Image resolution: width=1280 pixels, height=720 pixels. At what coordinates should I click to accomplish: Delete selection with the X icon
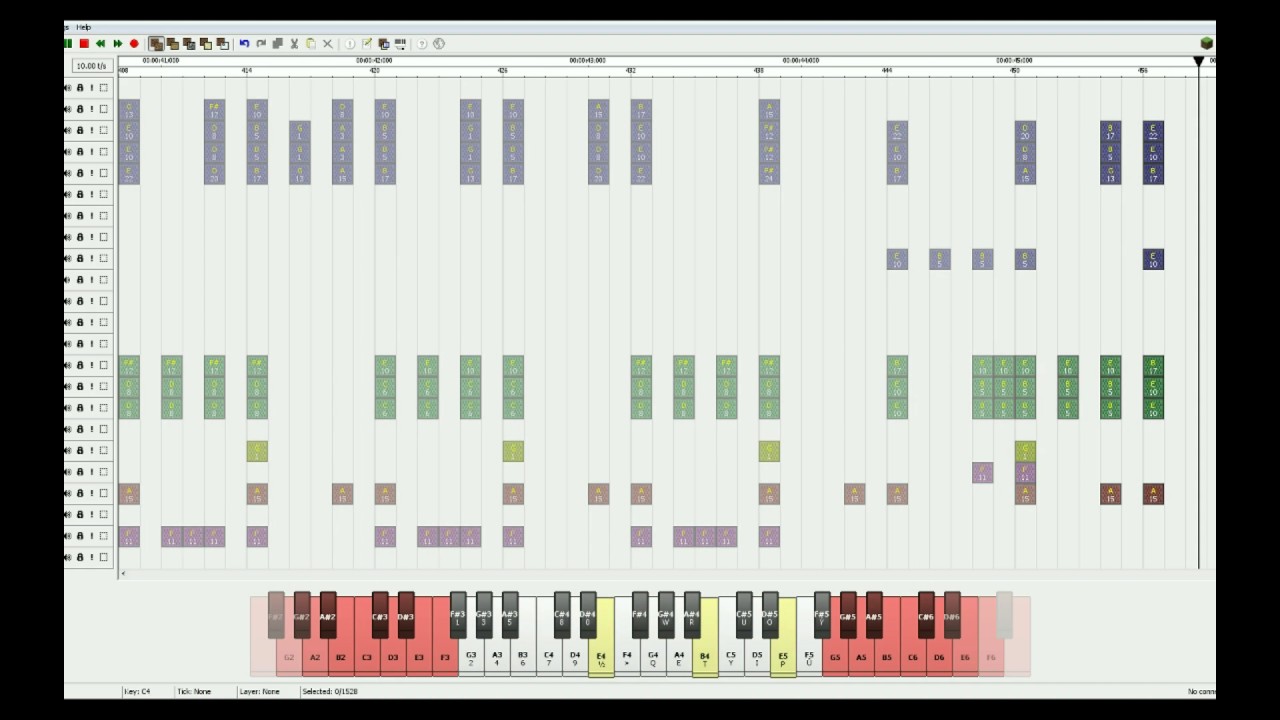click(327, 44)
